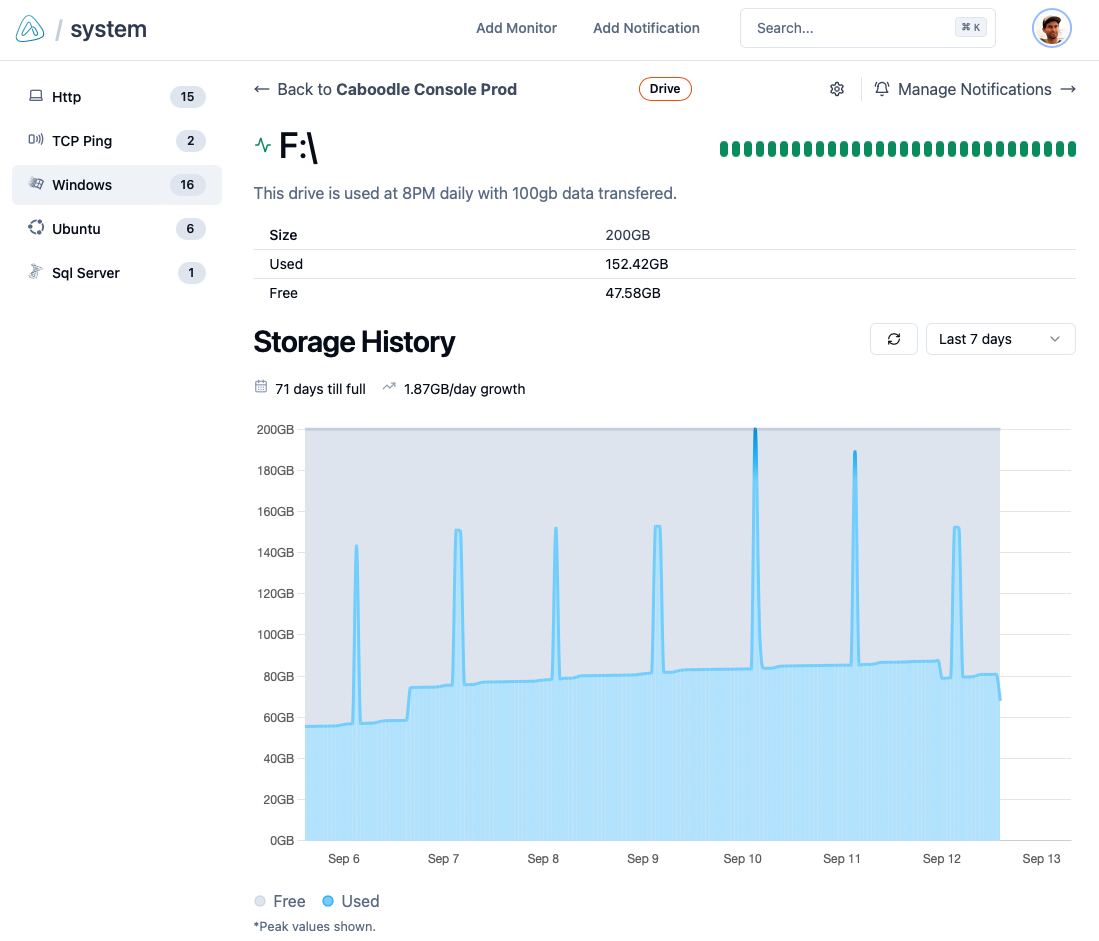Click the notification bell icon

click(x=881, y=89)
